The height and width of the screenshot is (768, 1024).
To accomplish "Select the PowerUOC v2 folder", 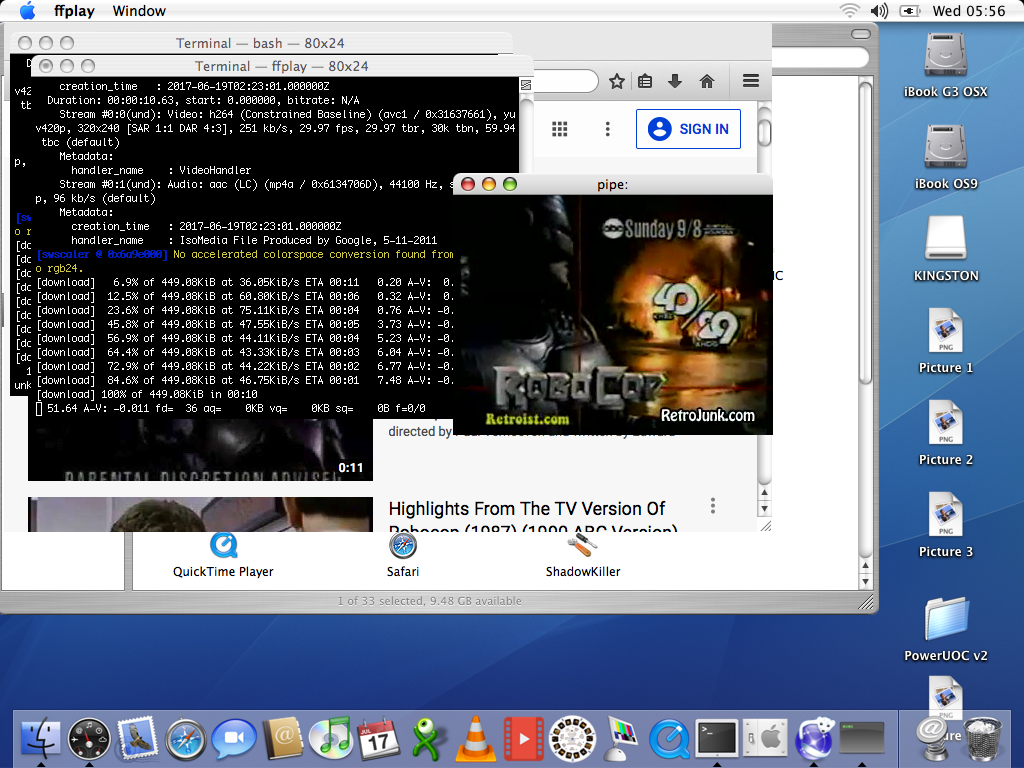I will click(945, 629).
